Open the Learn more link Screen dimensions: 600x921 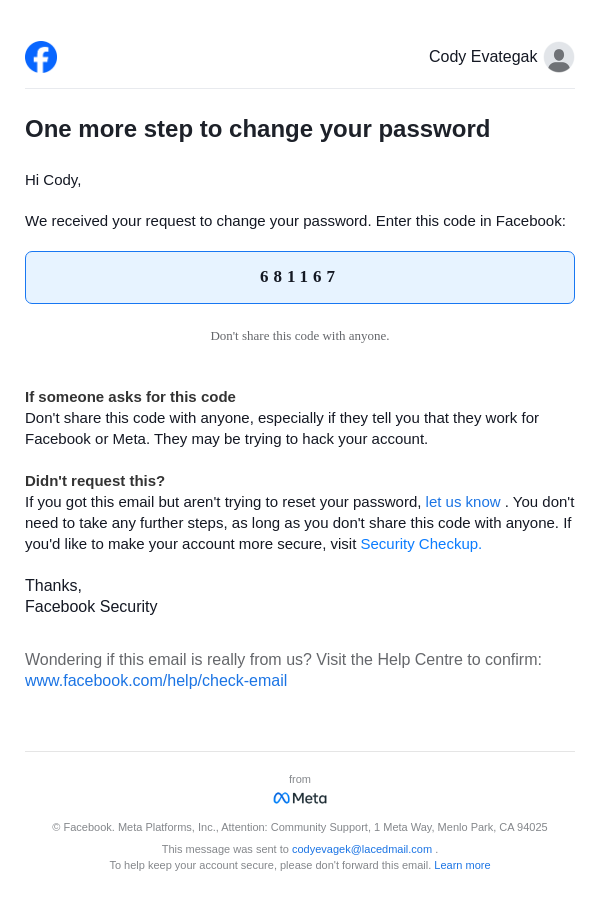coord(462,865)
